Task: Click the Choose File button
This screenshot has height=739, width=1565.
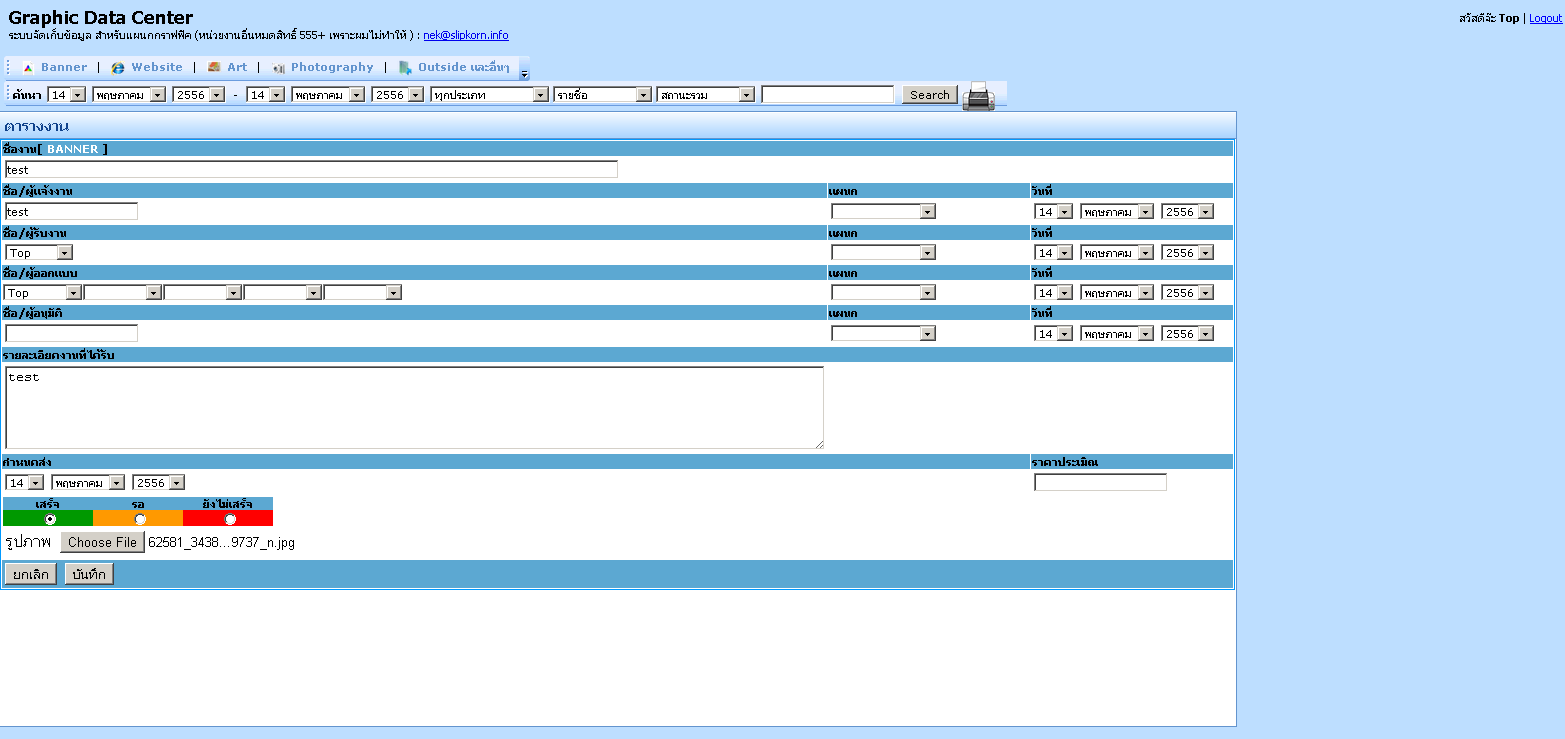Action: click(x=102, y=542)
